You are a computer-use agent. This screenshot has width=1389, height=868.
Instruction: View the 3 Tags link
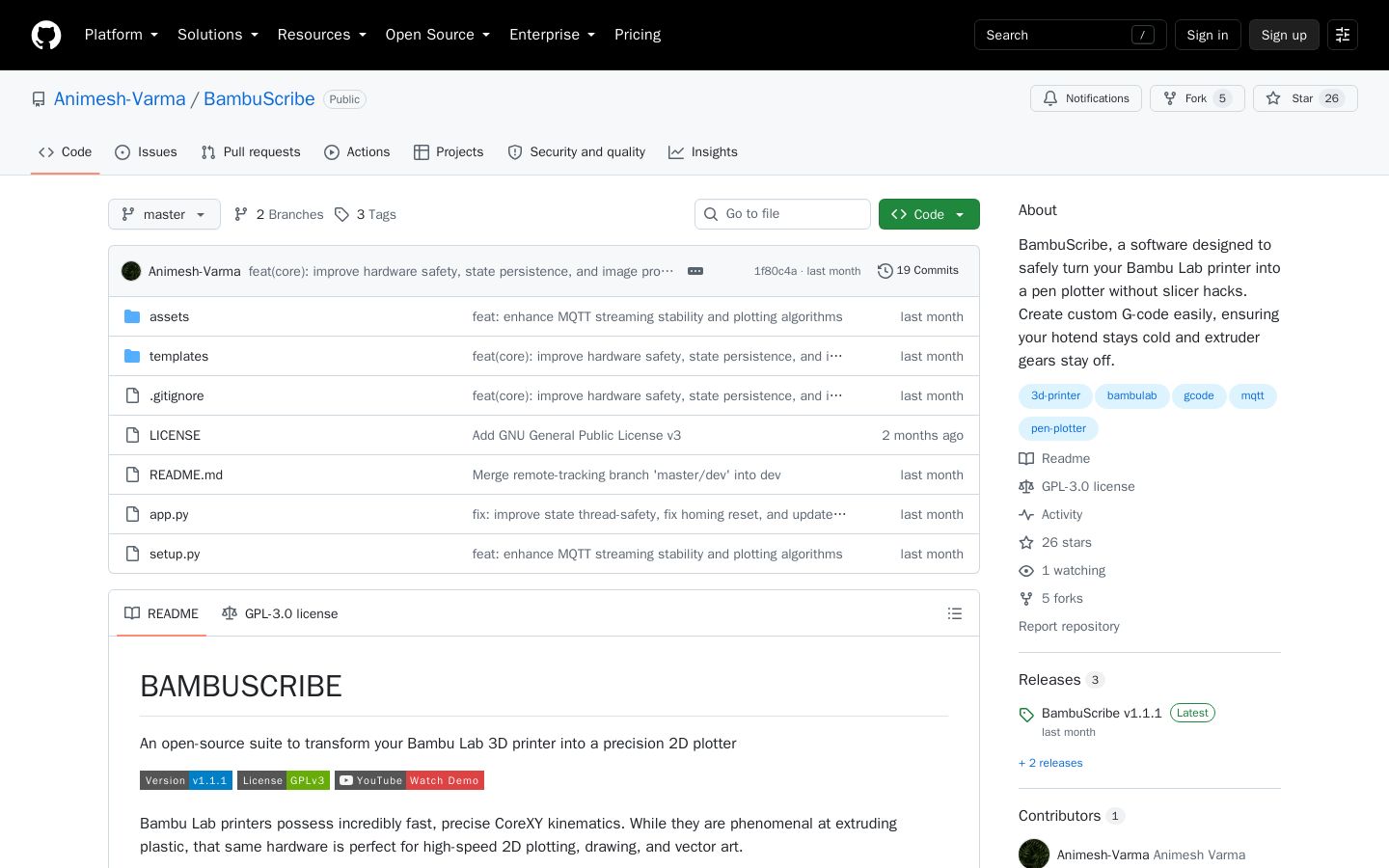366,214
